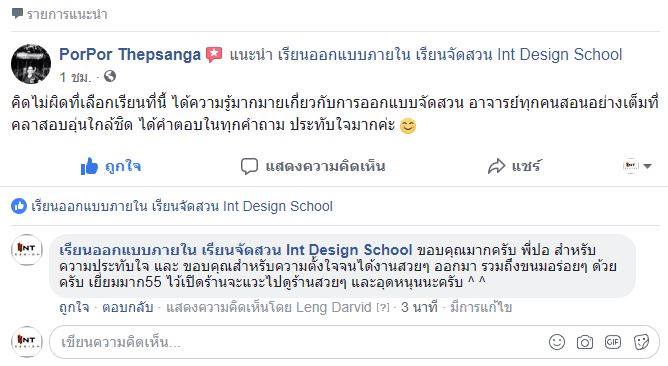Click PorPor Thepsanga's profile picture

pyautogui.click(x=31, y=64)
